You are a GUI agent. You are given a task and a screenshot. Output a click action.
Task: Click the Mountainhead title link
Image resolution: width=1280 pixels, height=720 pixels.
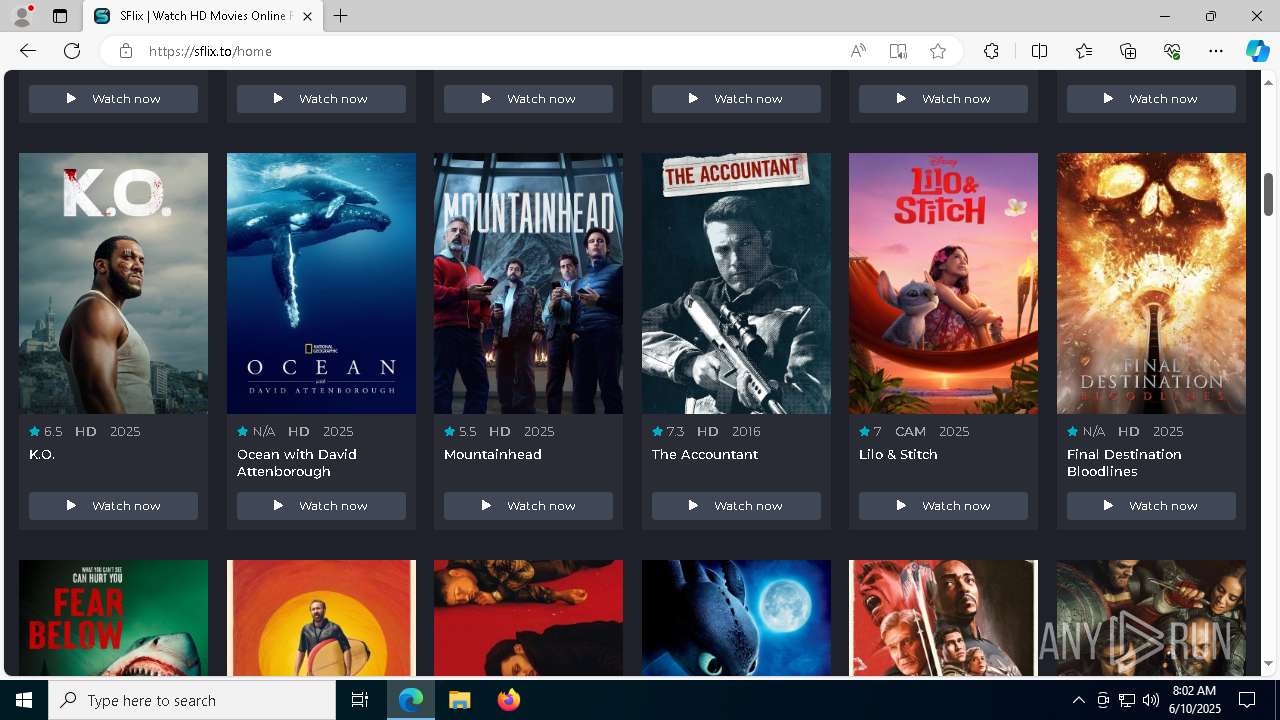493,454
